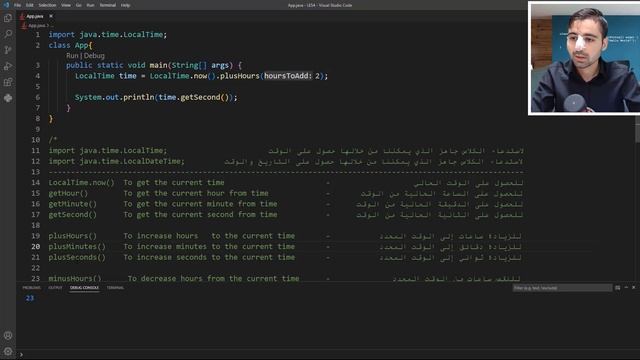Click plusHours in line 4 of code
This screenshot has height=360, width=640.
[x=240, y=76]
